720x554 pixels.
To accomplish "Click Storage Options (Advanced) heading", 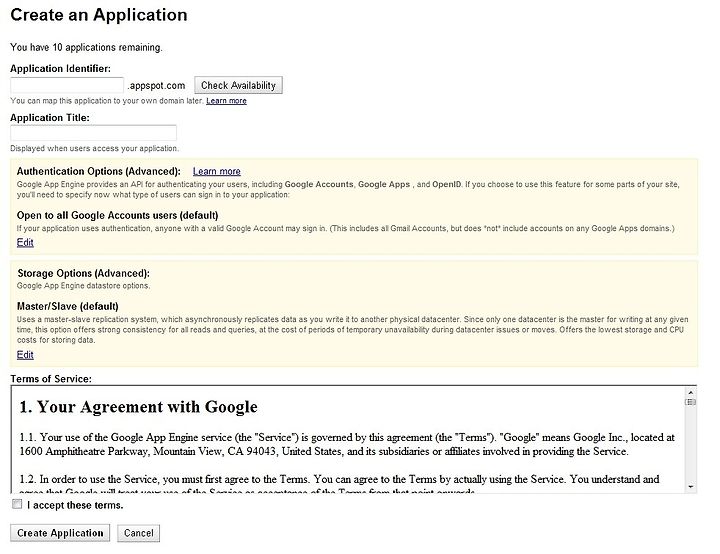I will (x=84, y=273).
